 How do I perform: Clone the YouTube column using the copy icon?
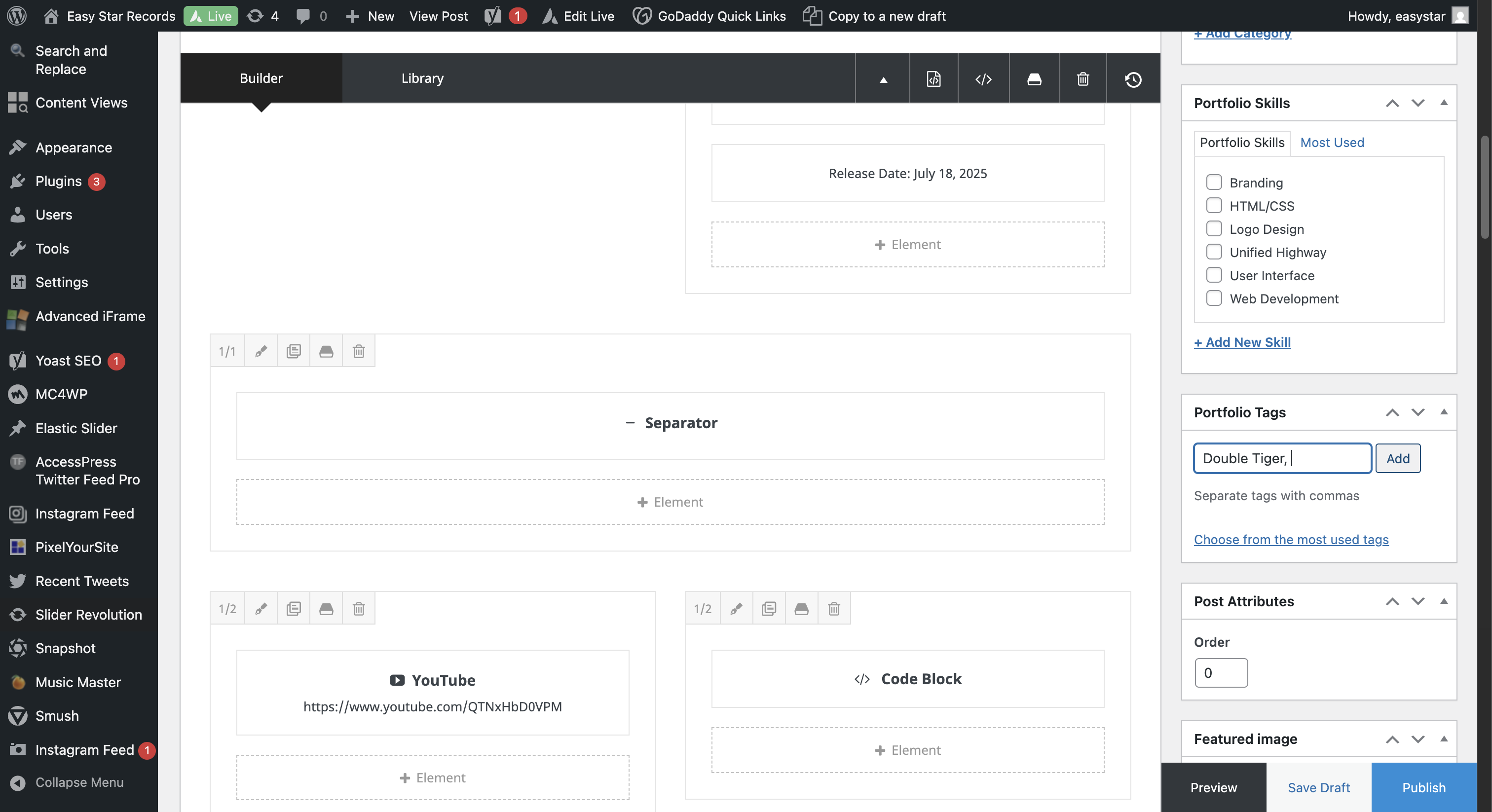click(294, 608)
